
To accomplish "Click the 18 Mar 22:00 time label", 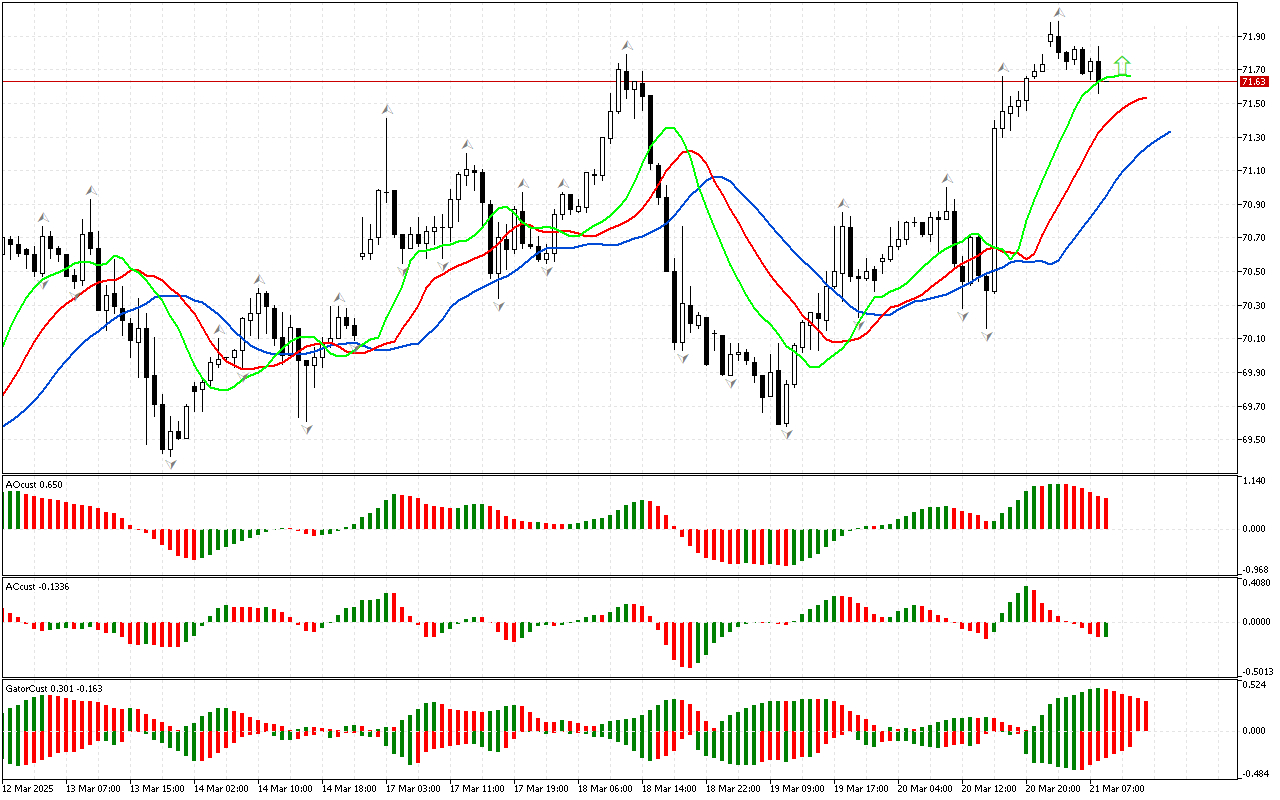I will pos(734,789).
